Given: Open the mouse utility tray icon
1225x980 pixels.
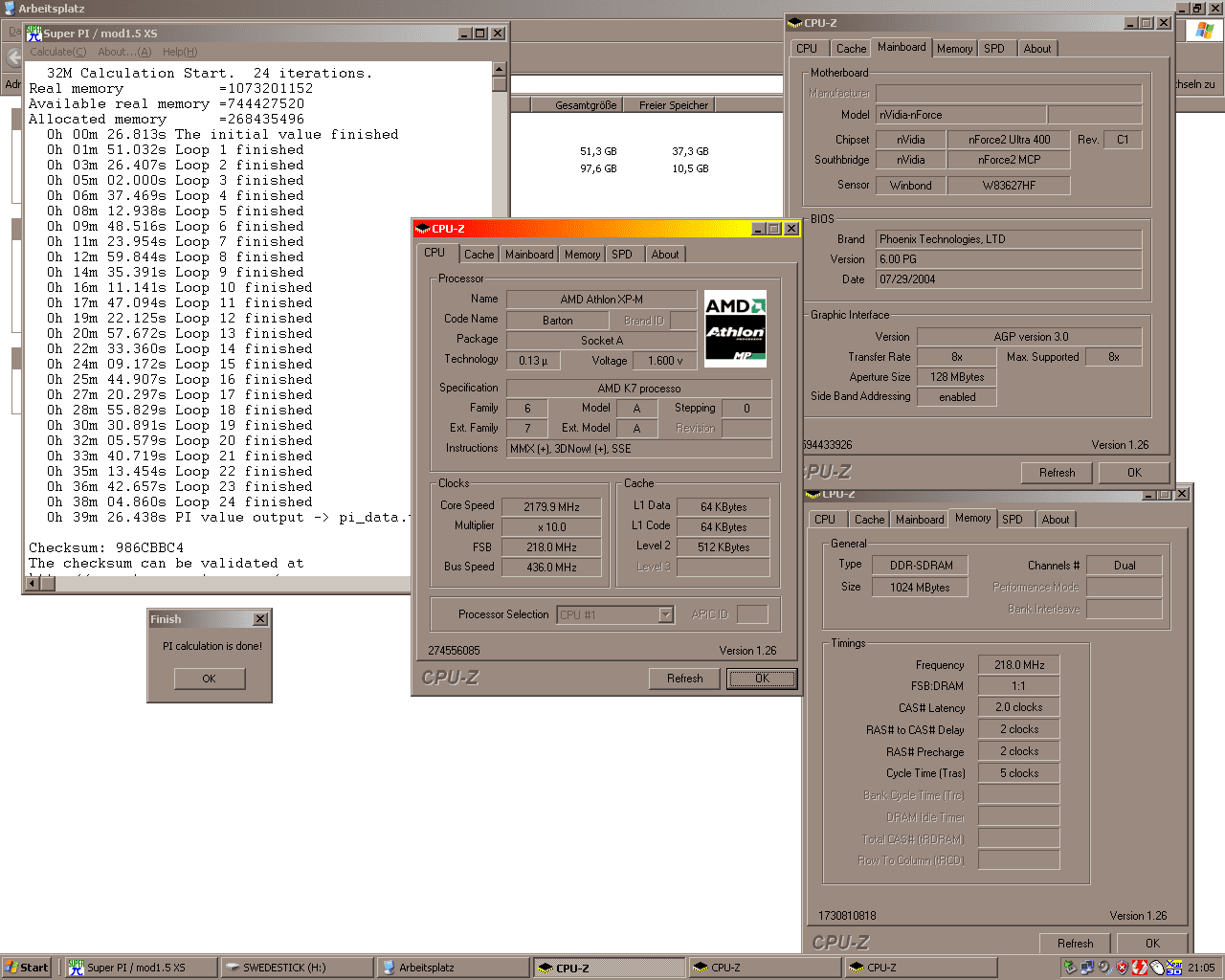Looking at the screenshot, I should point(1157,968).
